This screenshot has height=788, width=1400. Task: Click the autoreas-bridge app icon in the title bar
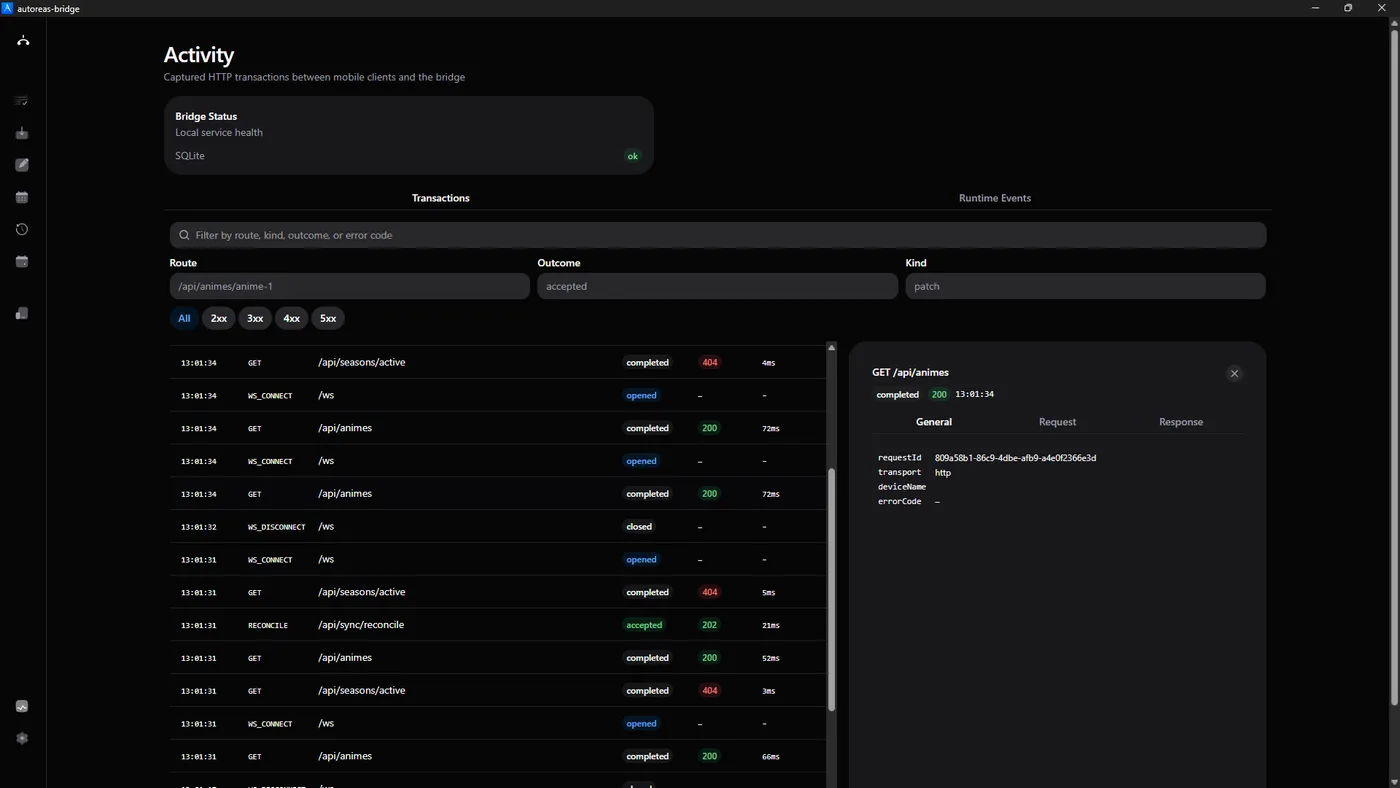point(8,8)
